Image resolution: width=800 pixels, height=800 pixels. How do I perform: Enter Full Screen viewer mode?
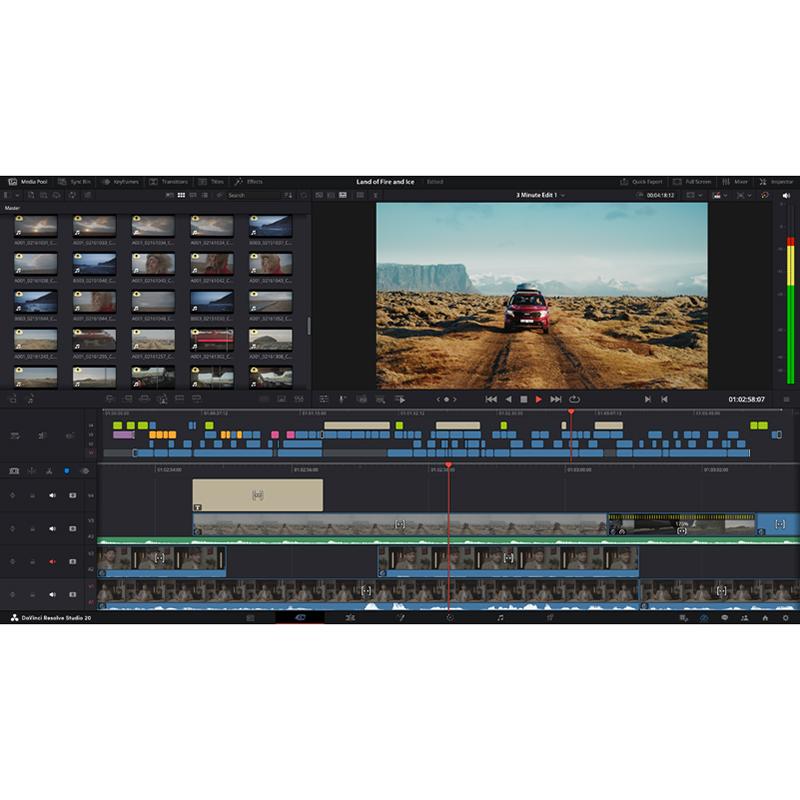coord(694,182)
